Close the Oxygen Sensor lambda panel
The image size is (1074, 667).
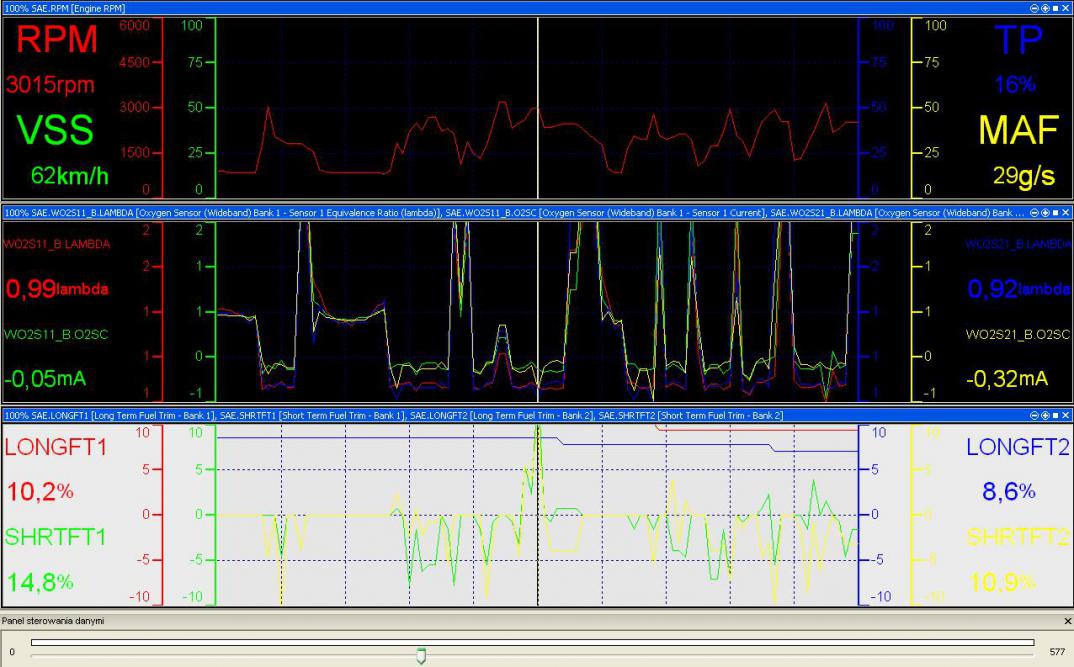(1066, 213)
